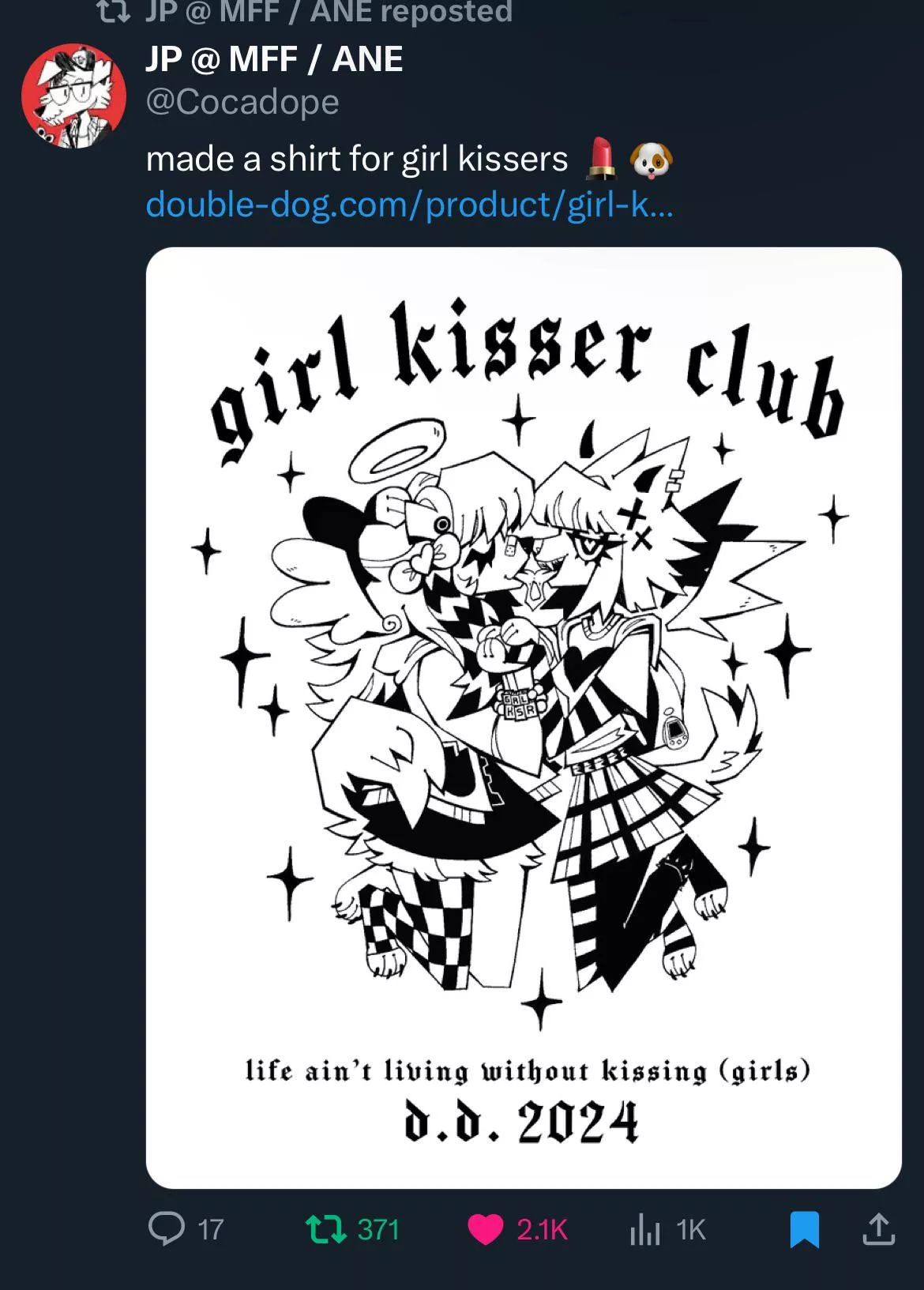Enlarge the girl kisser club shirt image

tap(524, 717)
